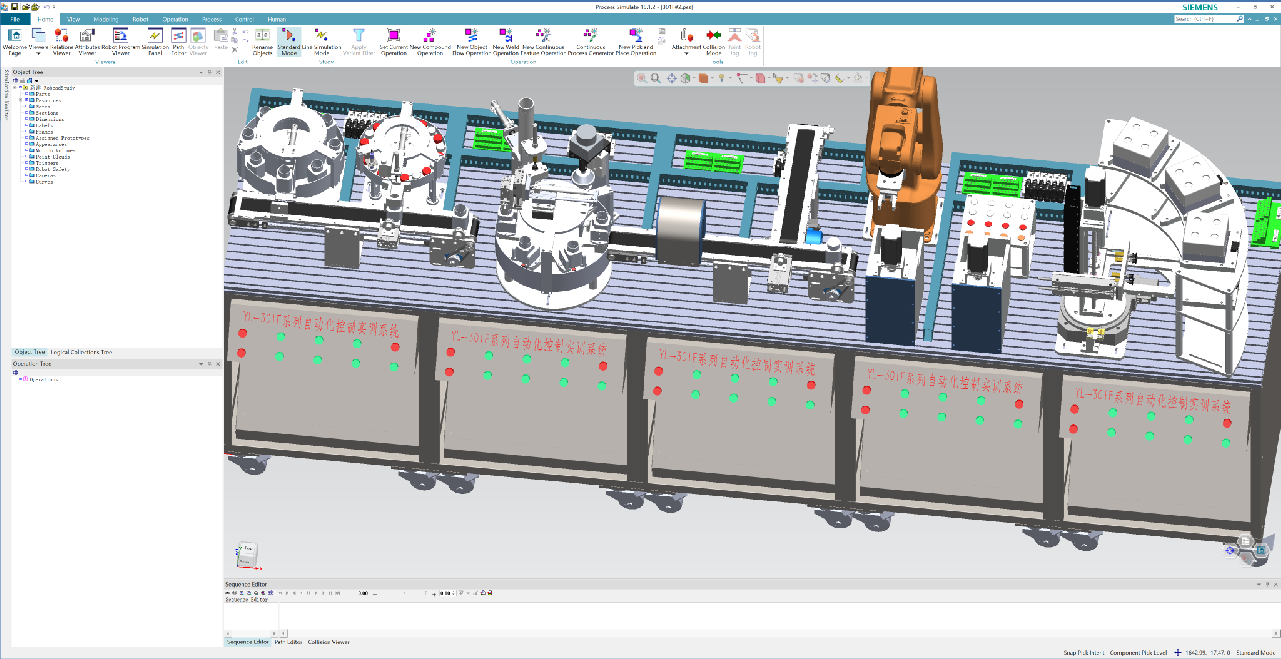Click the Rename Objects button

click(262, 41)
